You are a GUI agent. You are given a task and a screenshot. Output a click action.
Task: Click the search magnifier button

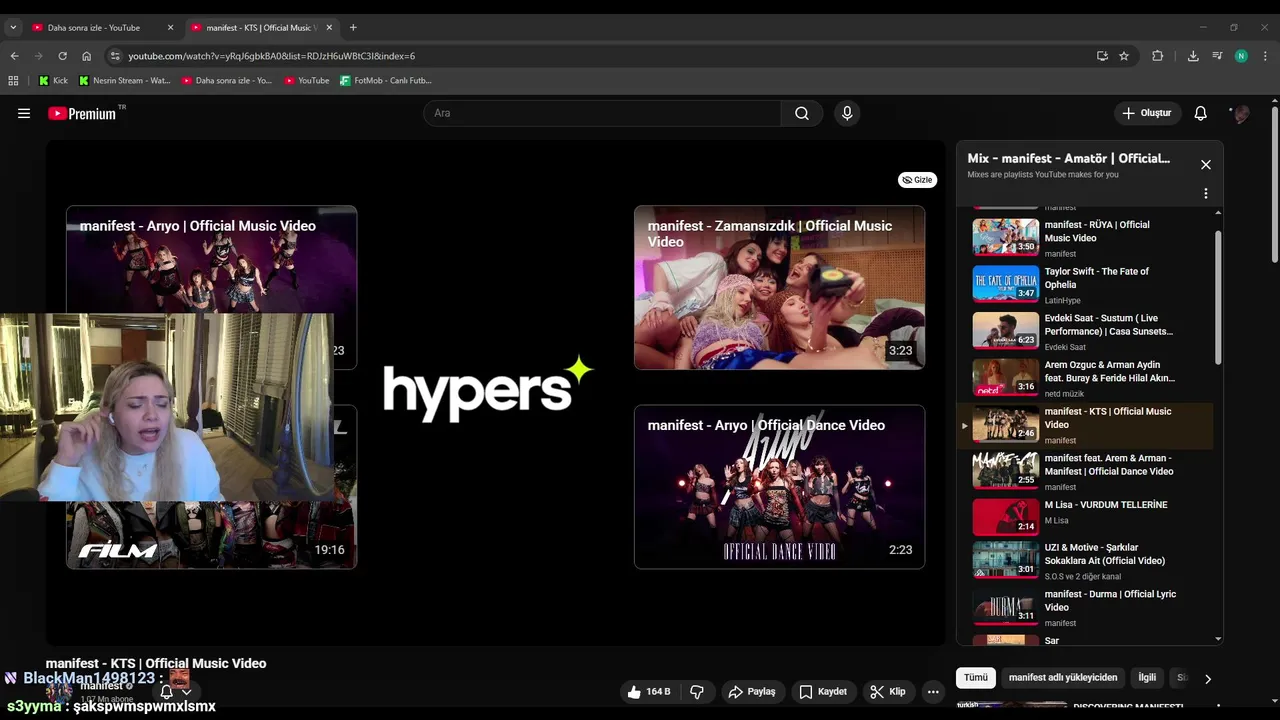coord(802,113)
